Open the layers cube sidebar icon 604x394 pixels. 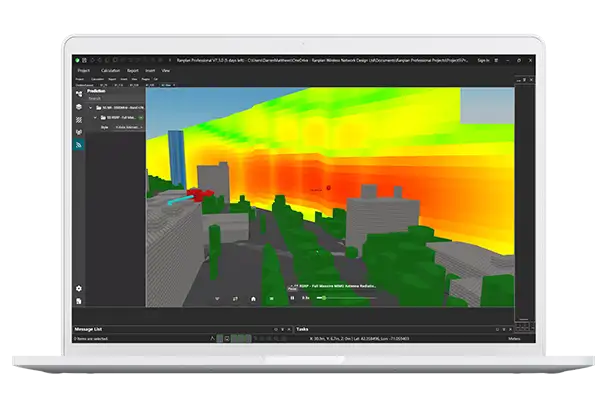[x=79, y=107]
